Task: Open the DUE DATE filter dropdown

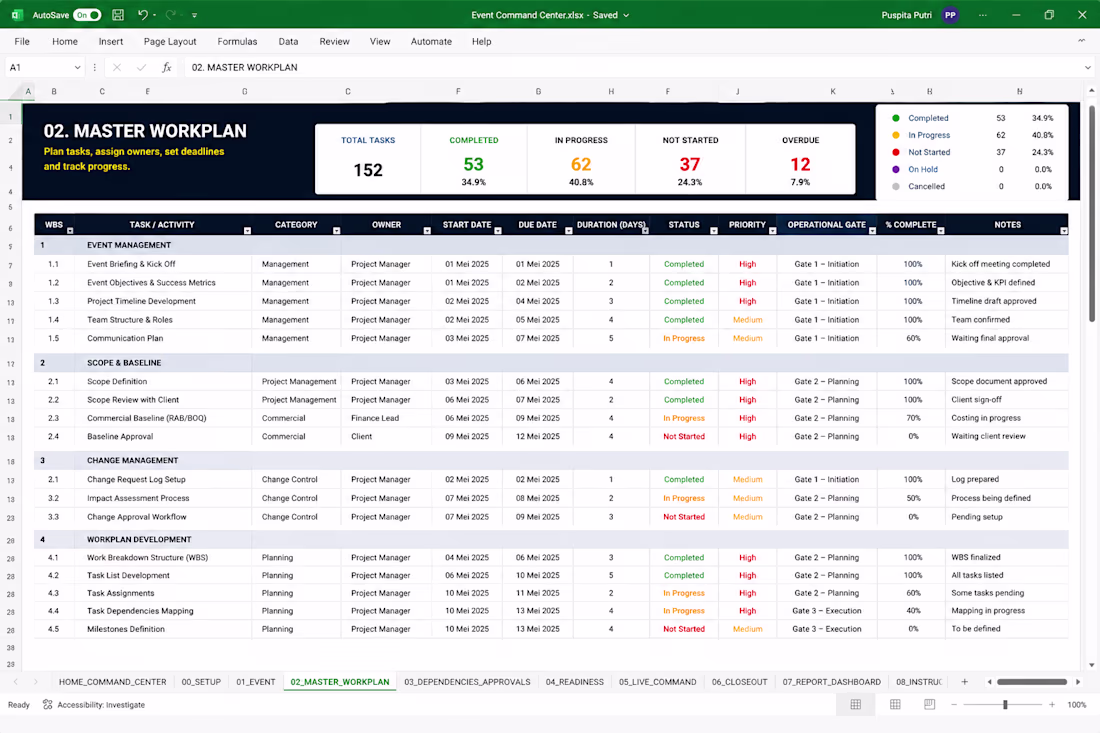Action: coord(568,231)
